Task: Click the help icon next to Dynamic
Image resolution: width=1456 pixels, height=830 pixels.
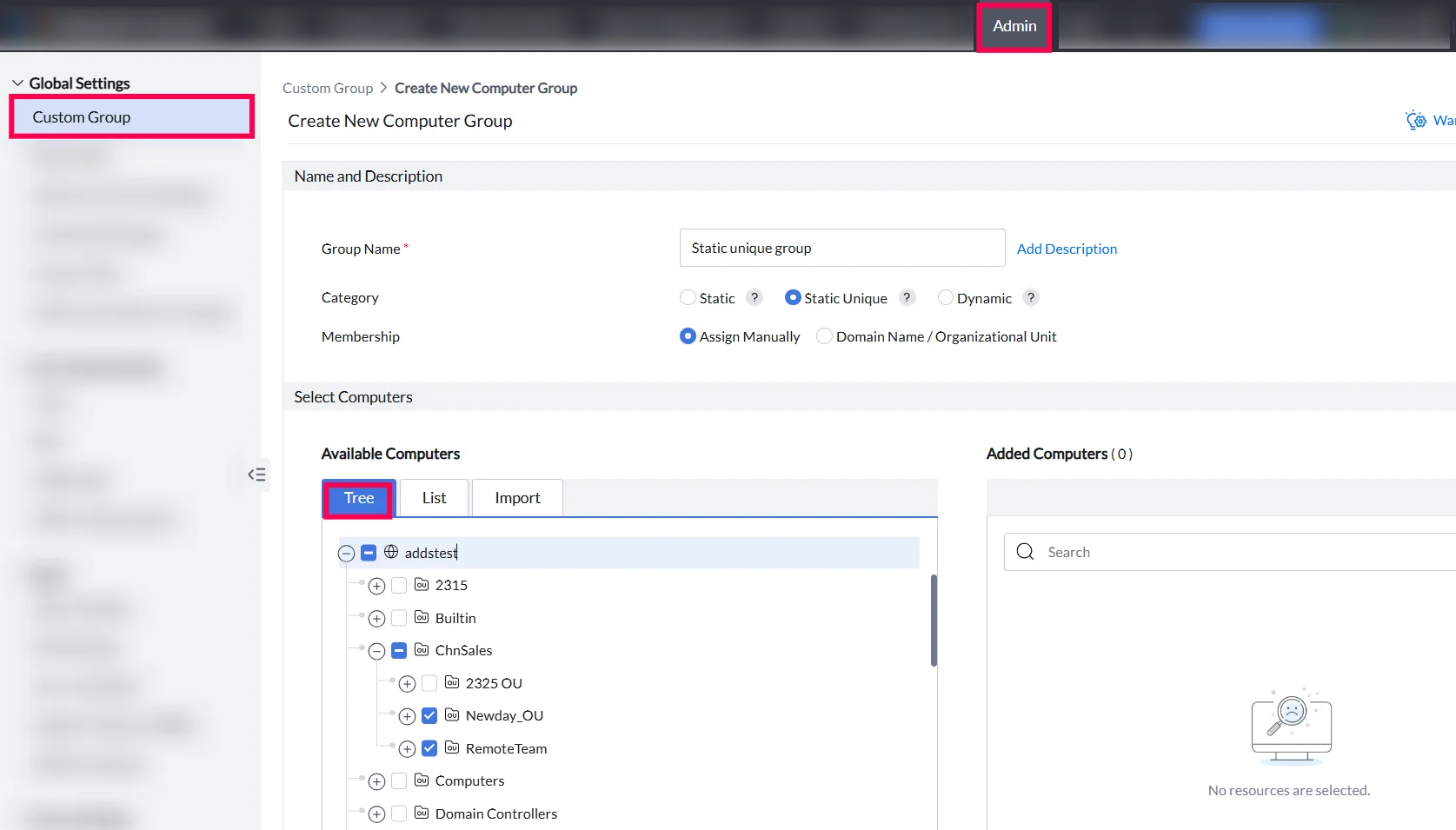Action: tap(1031, 297)
